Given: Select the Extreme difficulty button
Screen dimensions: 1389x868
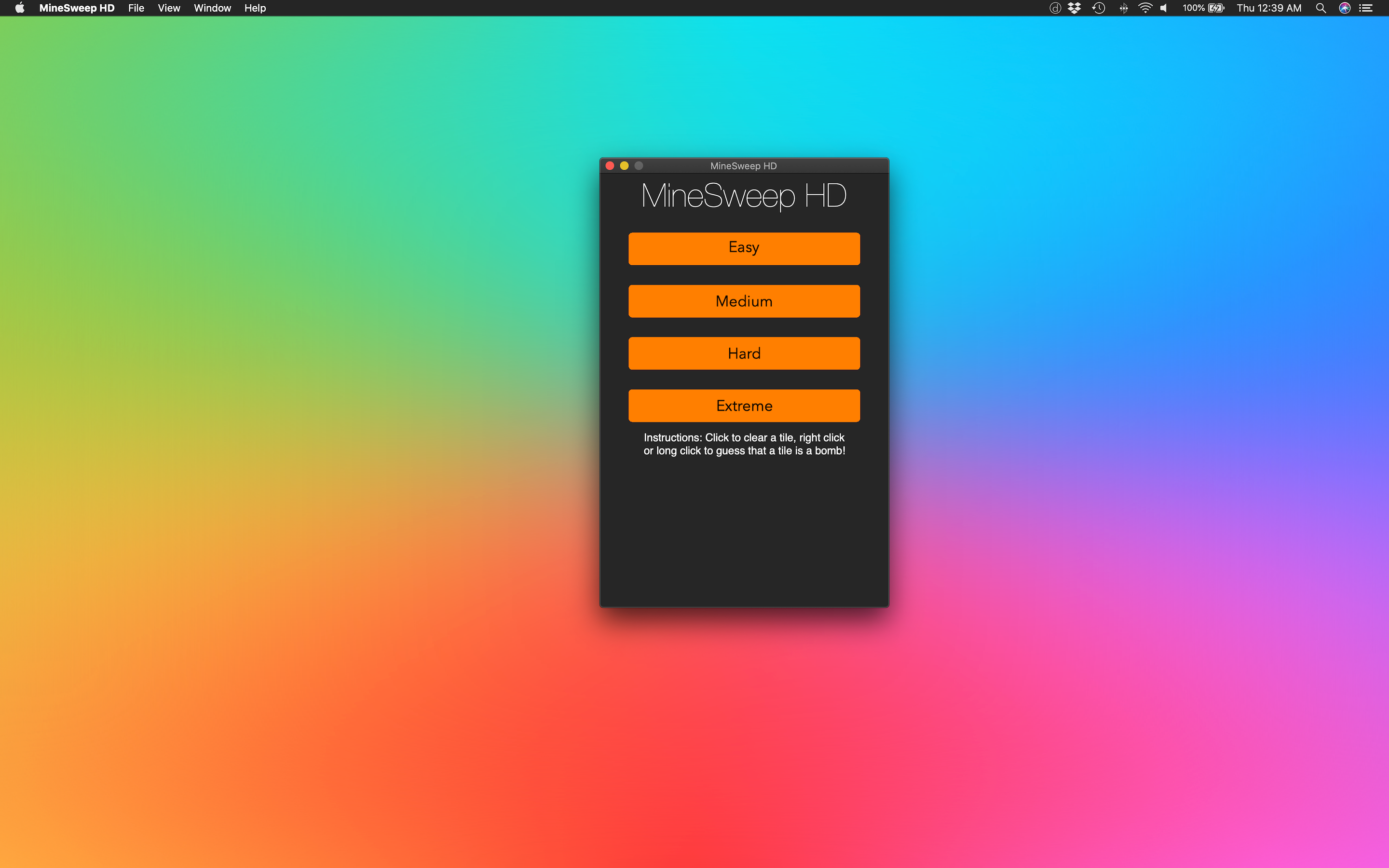Looking at the screenshot, I should pyautogui.click(x=744, y=405).
